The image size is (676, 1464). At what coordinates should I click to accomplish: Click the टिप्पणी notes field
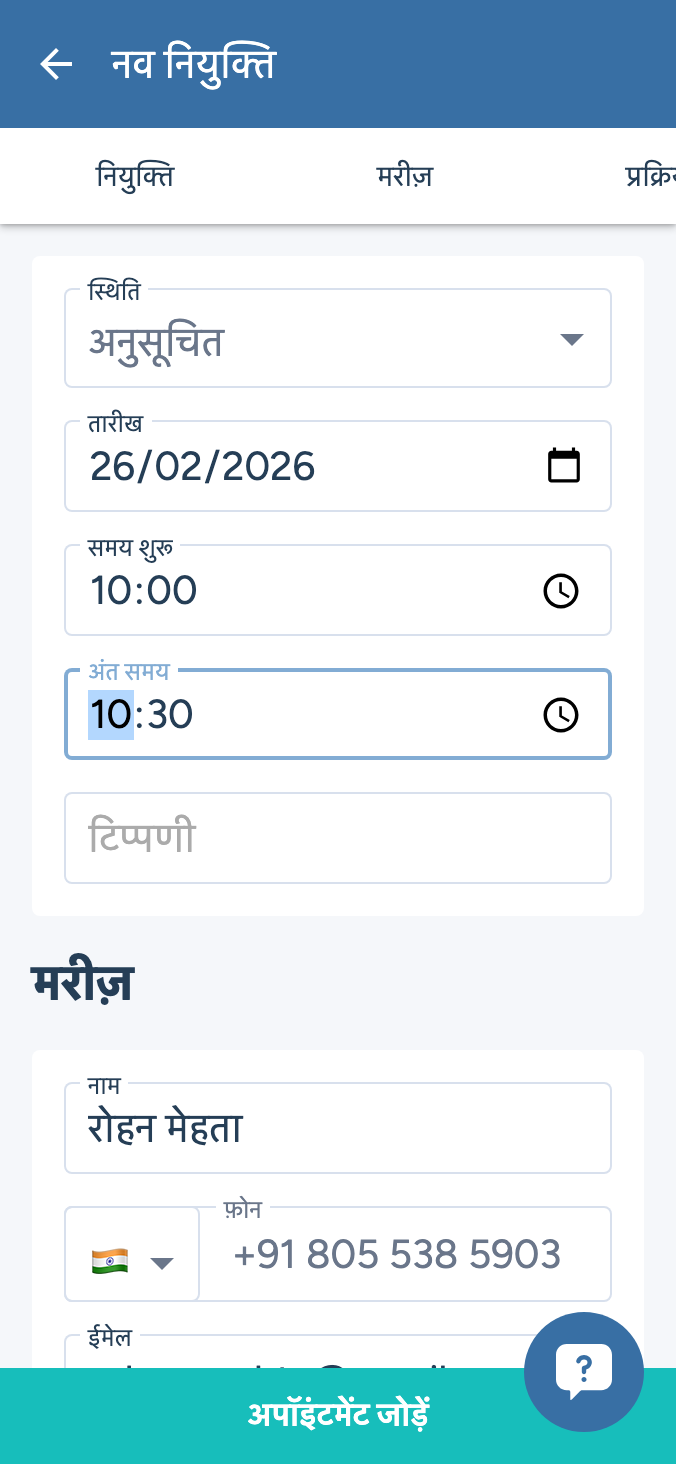click(x=338, y=838)
